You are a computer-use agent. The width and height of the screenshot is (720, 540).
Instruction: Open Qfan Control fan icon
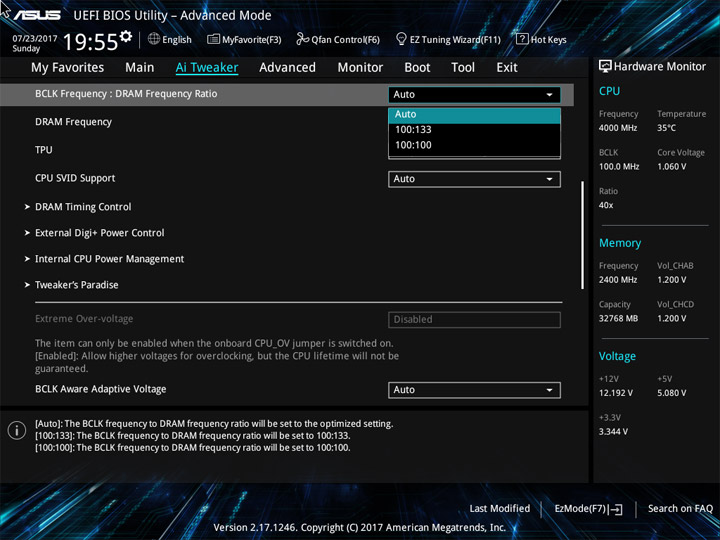click(x=303, y=39)
